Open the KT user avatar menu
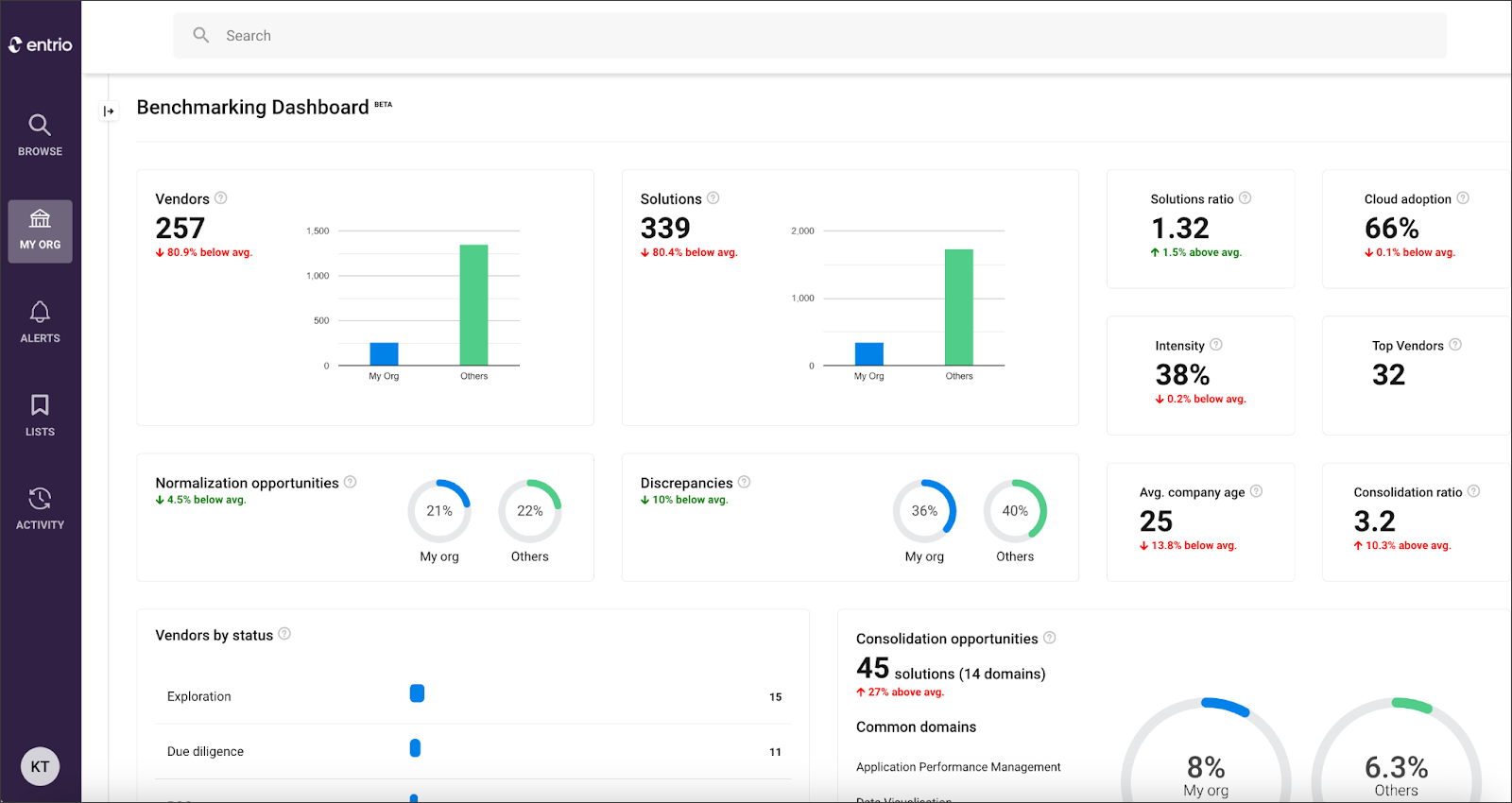 click(40, 766)
